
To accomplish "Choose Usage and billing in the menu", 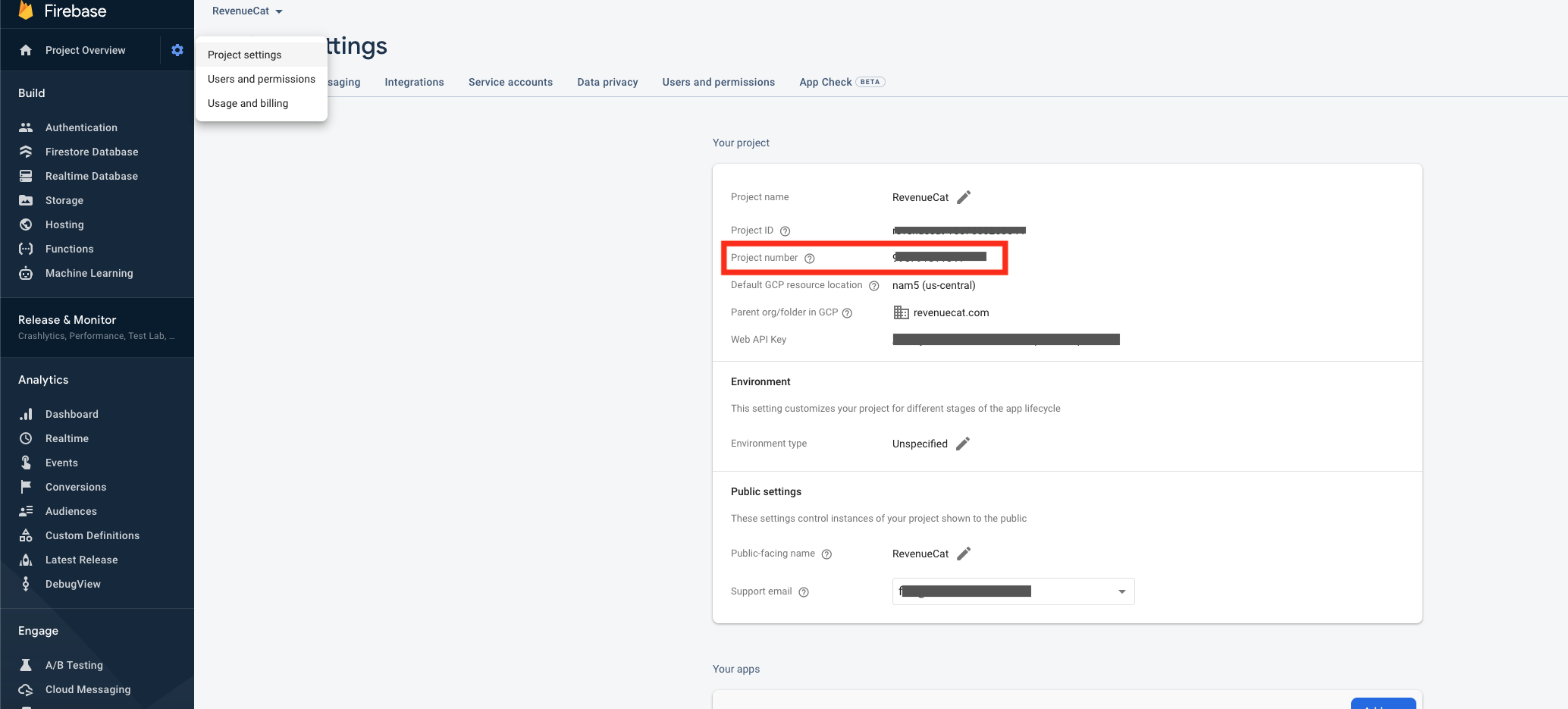I will coord(247,103).
